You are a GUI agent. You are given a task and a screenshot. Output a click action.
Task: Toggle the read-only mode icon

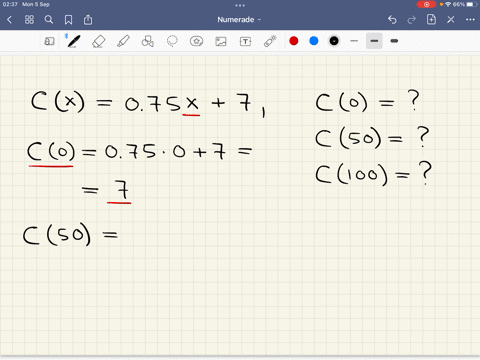point(49,41)
